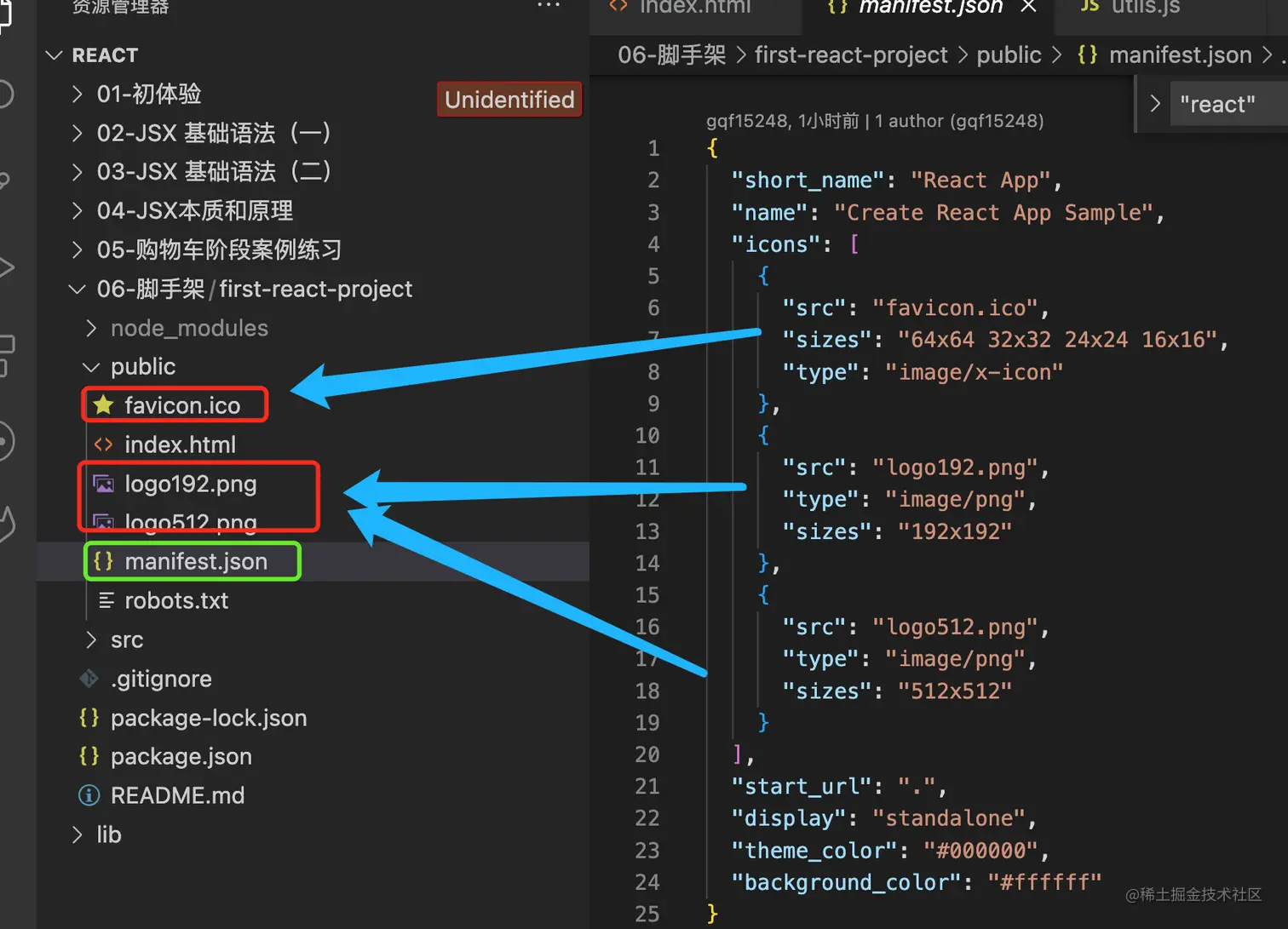Open package-lock.json in the explorer
The width and height of the screenshot is (1288, 929).
209,718
